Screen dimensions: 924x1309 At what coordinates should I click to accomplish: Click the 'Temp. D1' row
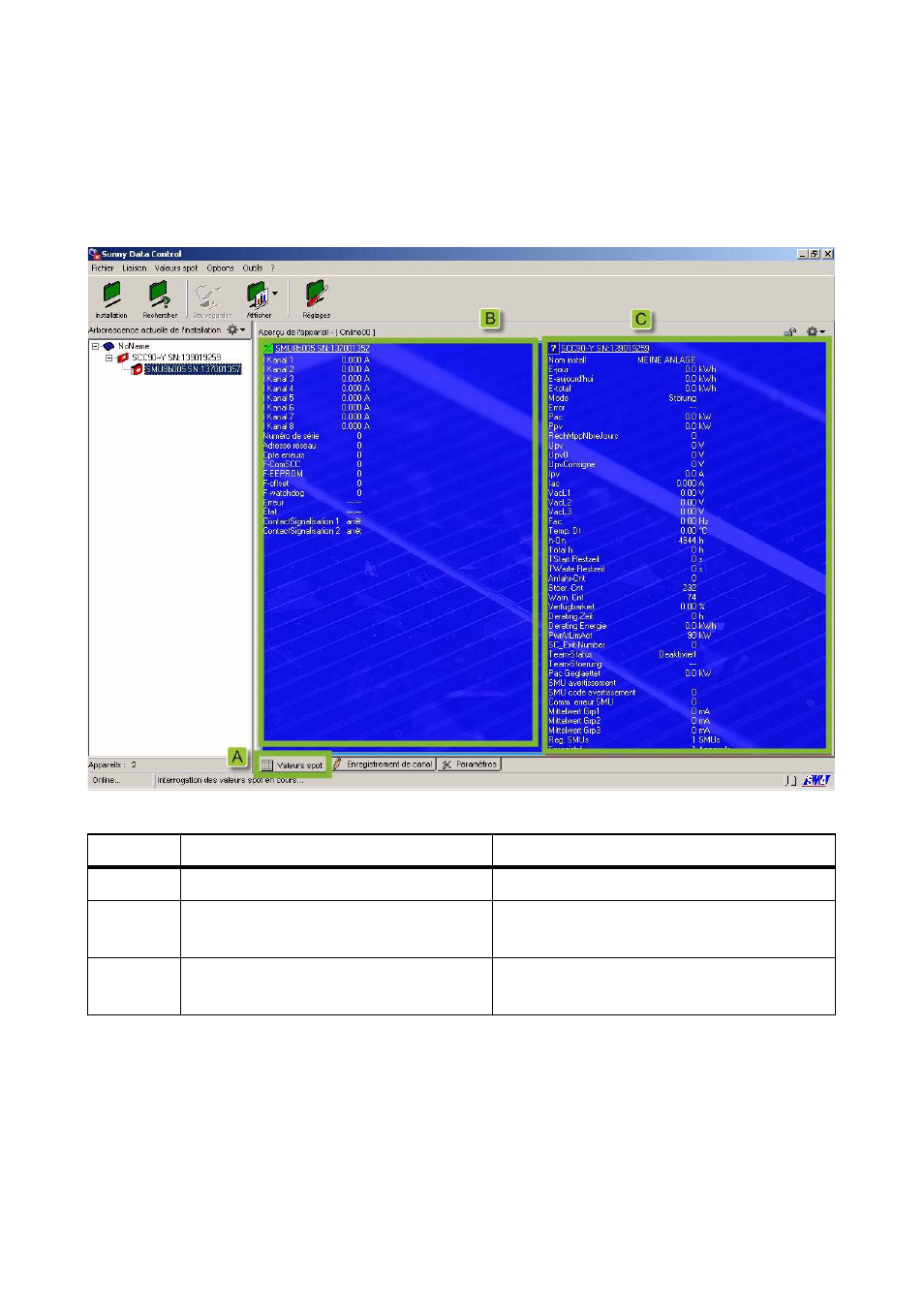pos(629,531)
